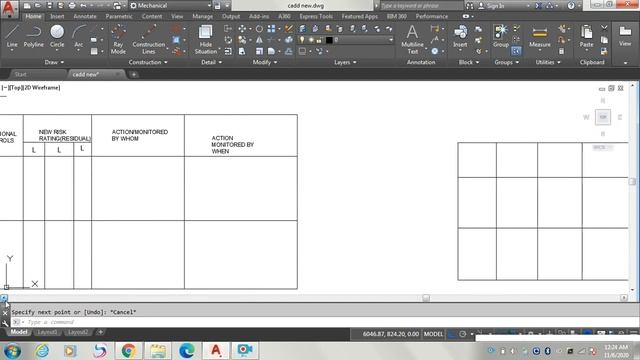Select the Construction Lines tool
This screenshot has width=640, height=360.
pyautogui.click(x=149, y=39)
